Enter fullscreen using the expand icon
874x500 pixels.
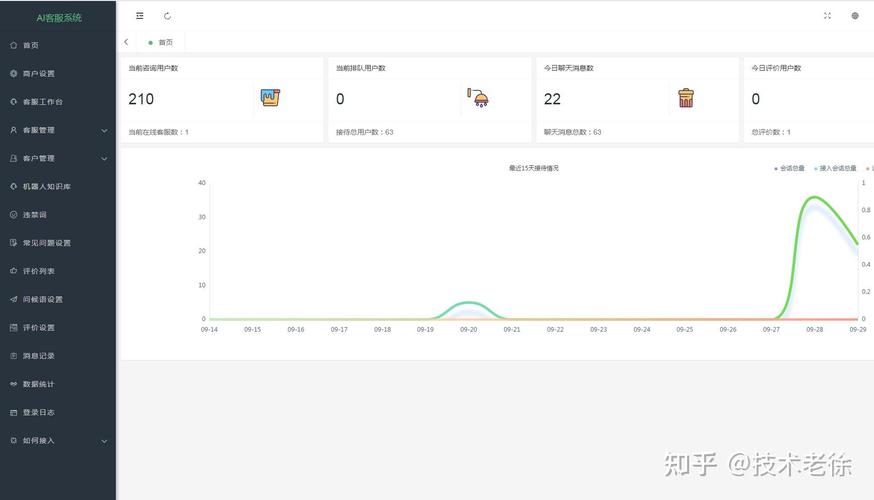tap(827, 16)
